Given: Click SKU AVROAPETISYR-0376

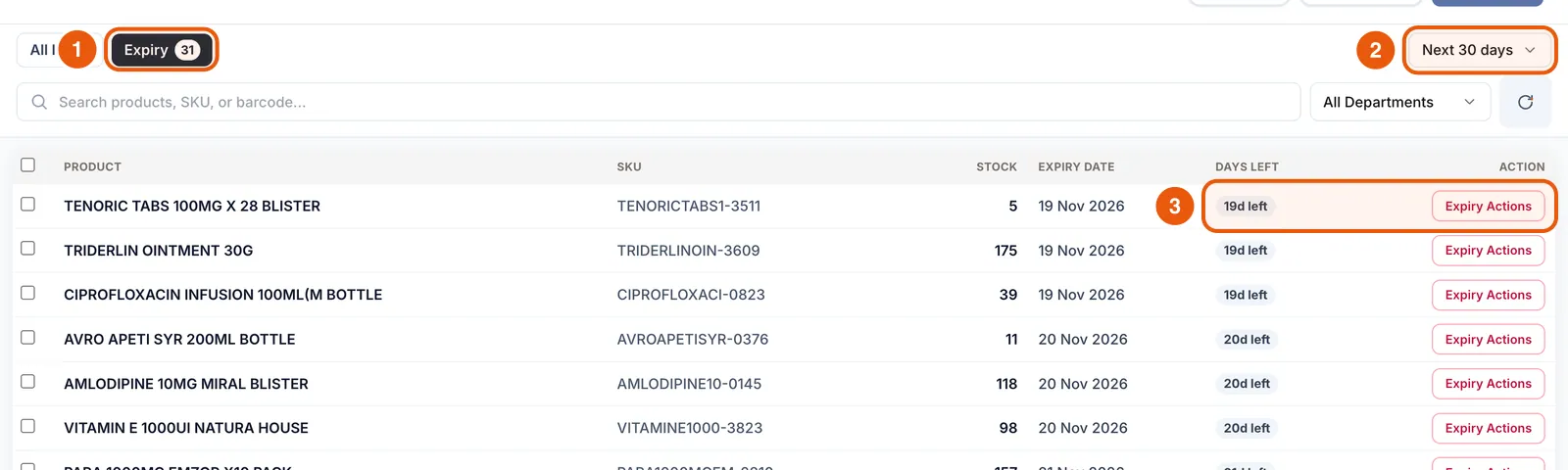Looking at the screenshot, I should (x=693, y=340).
